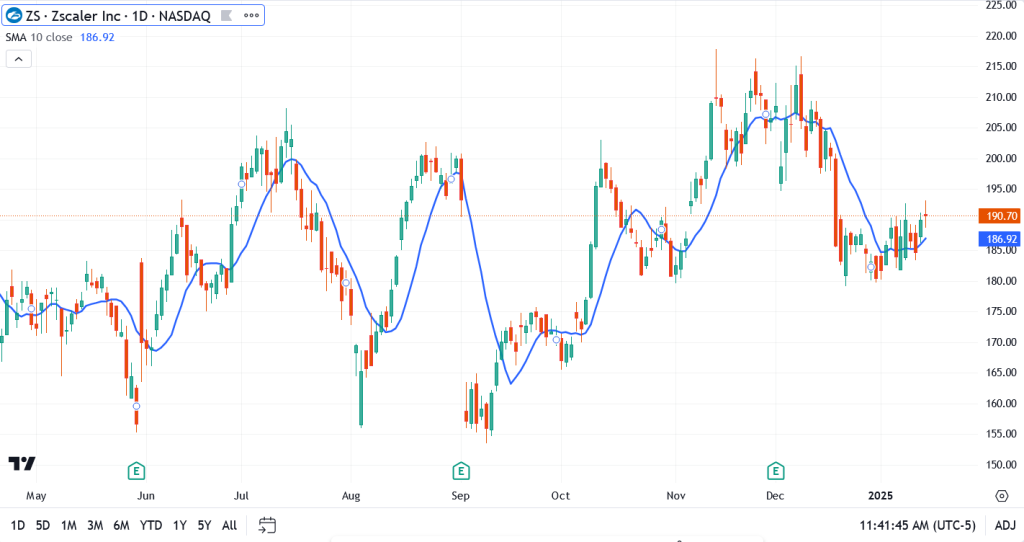Switch to the 6M time range
The width and height of the screenshot is (1024, 542).
(120, 525)
